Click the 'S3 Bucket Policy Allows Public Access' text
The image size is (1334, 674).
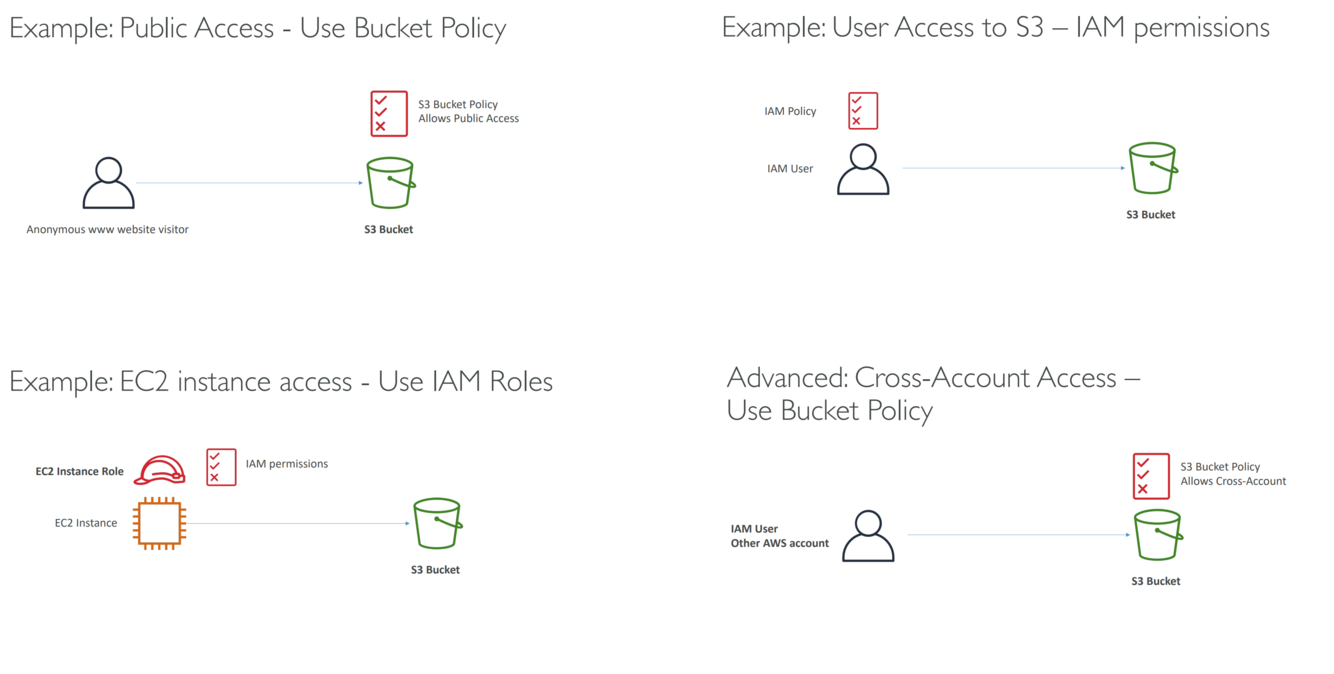pos(468,111)
